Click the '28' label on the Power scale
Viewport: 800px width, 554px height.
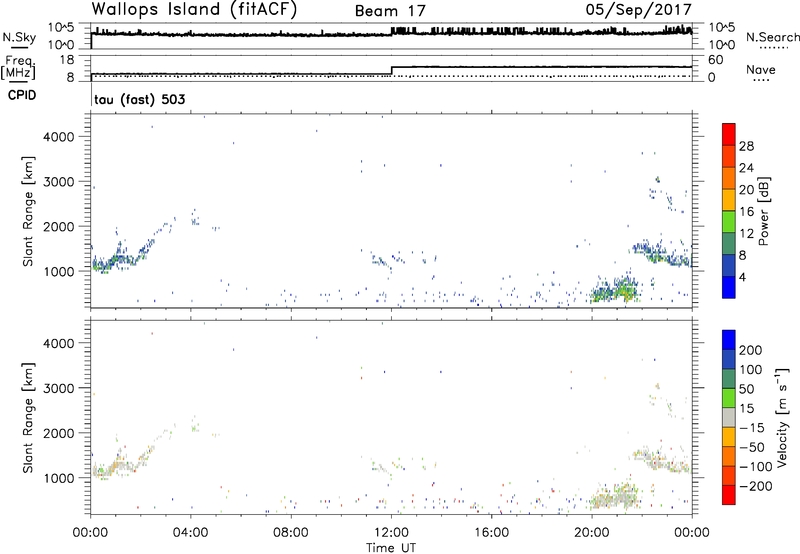click(x=746, y=146)
